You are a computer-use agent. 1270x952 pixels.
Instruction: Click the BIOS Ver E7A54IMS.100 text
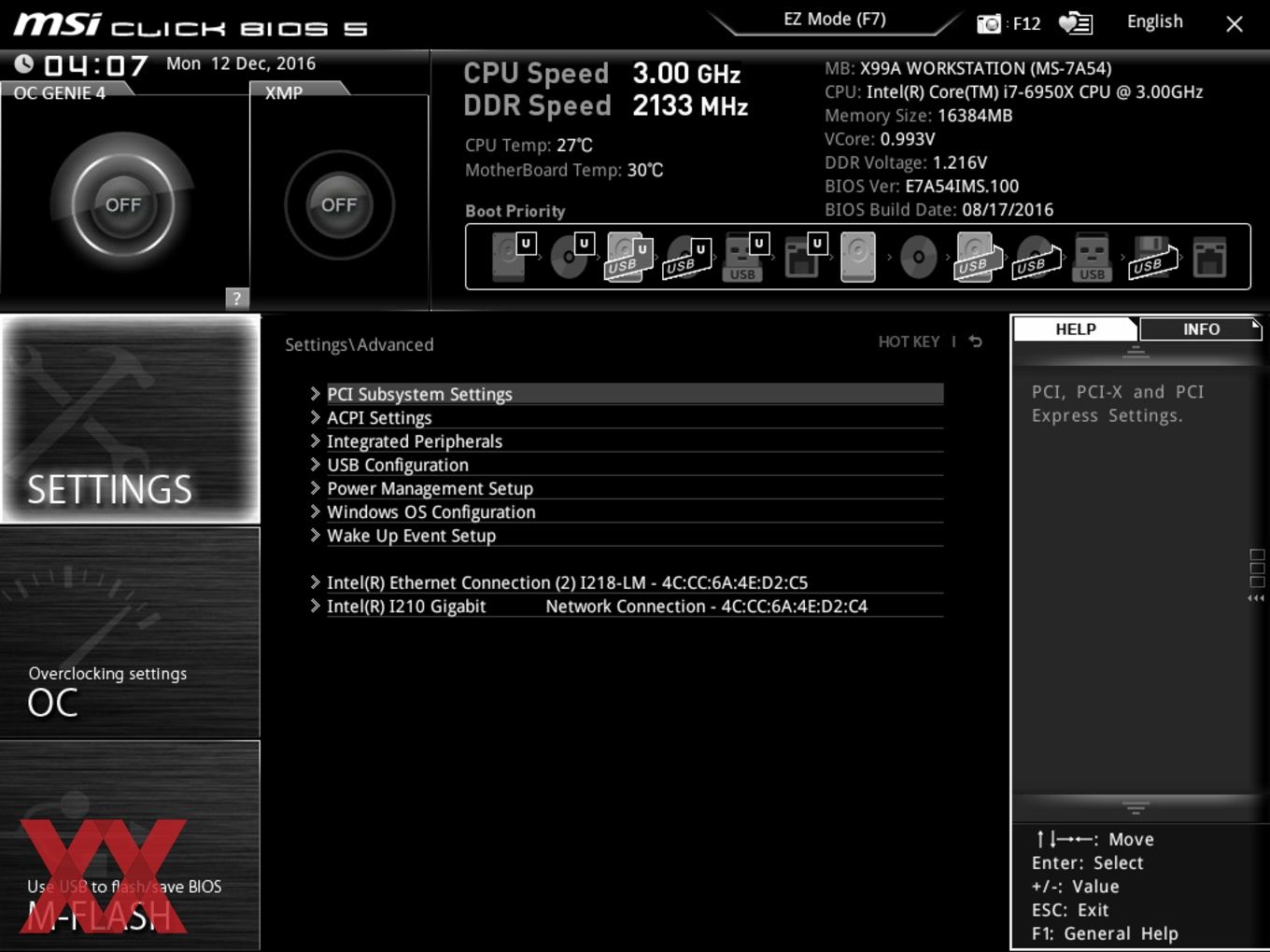(x=922, y=186)
